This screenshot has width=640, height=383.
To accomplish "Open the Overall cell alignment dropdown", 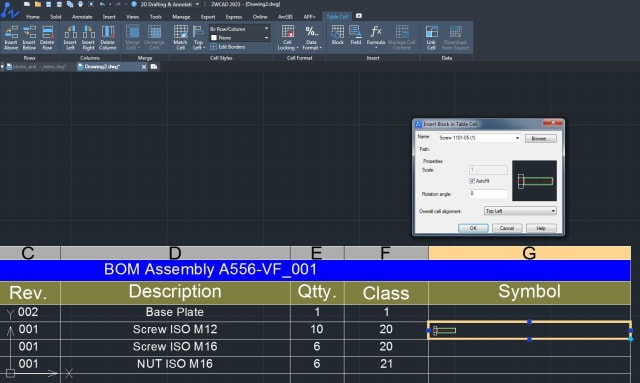I will click(520, 211).
